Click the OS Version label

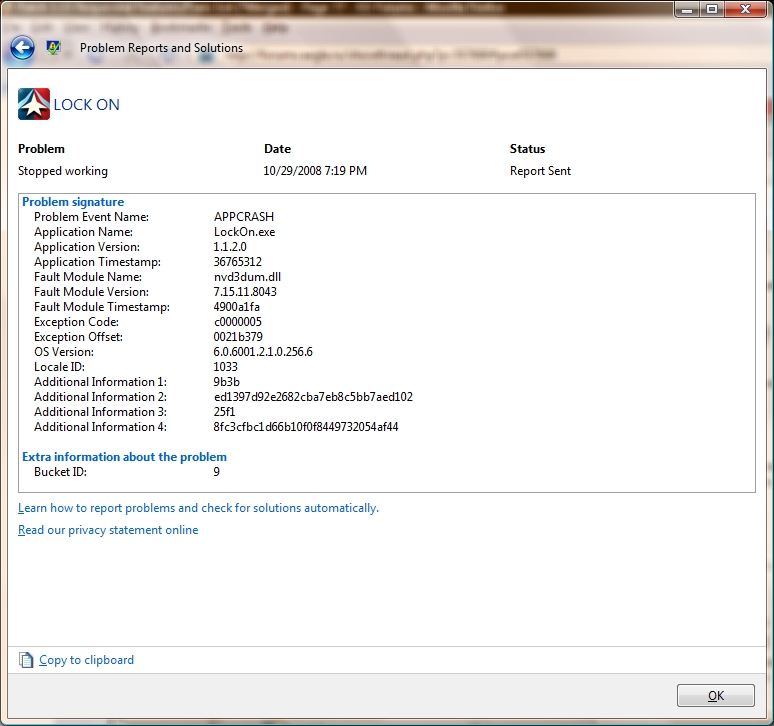click(x=64, y=352)
